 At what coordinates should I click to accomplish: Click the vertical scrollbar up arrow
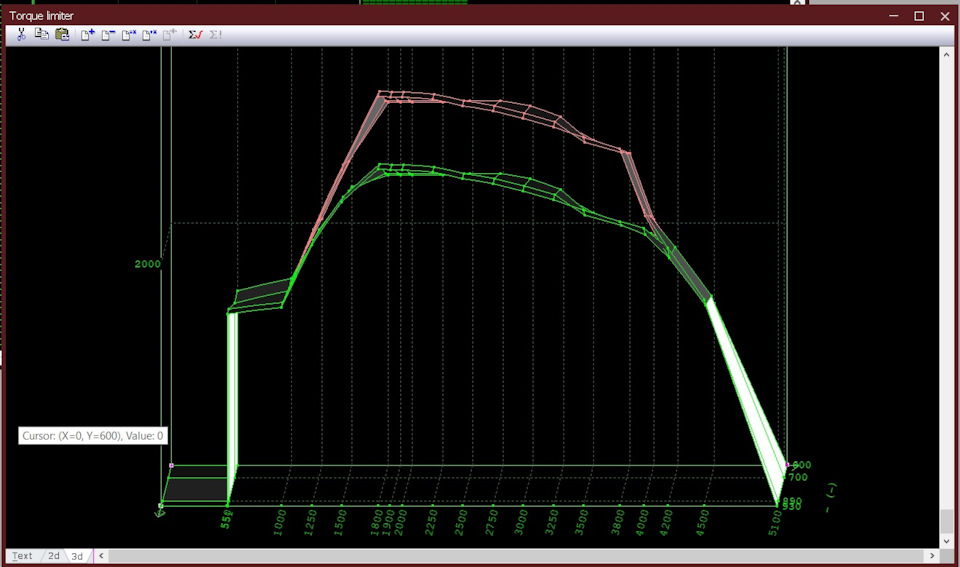947,54
